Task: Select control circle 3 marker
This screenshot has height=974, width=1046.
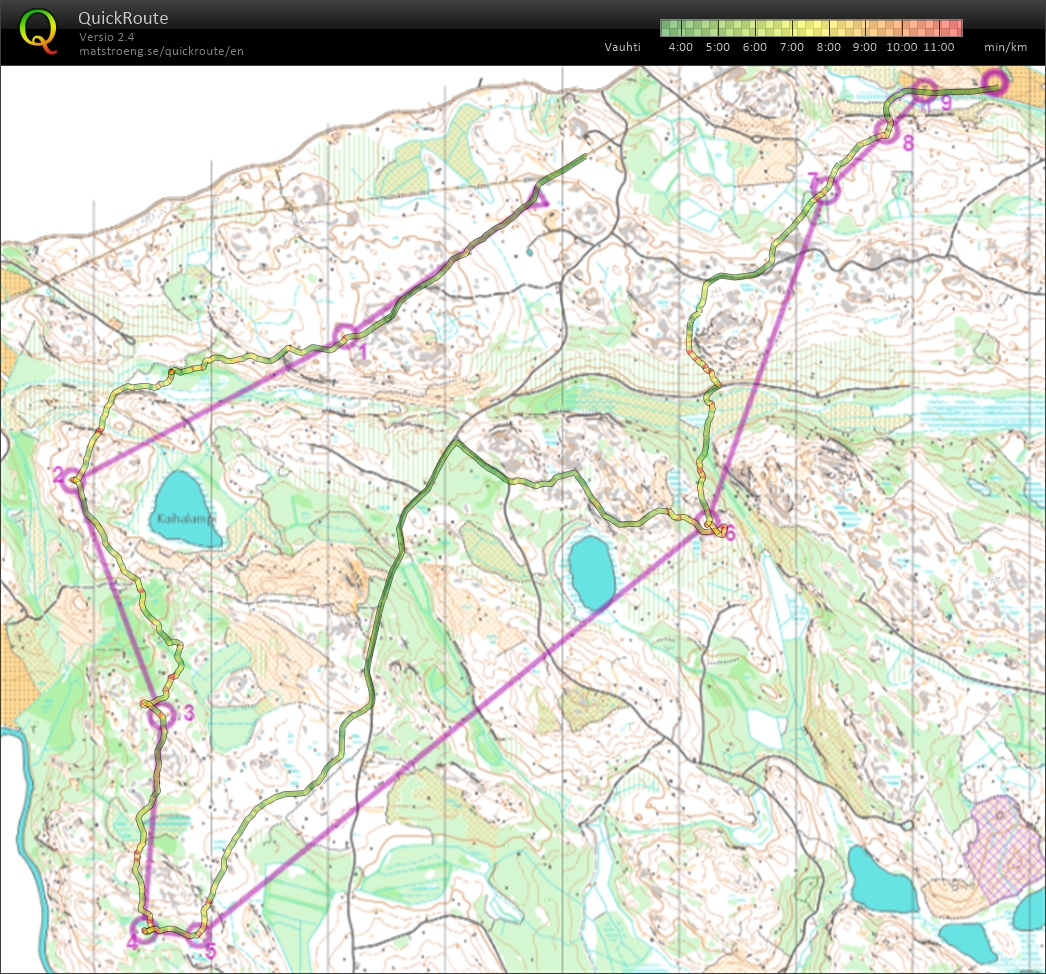Action: pyautogui.click(x=159, y=714)
